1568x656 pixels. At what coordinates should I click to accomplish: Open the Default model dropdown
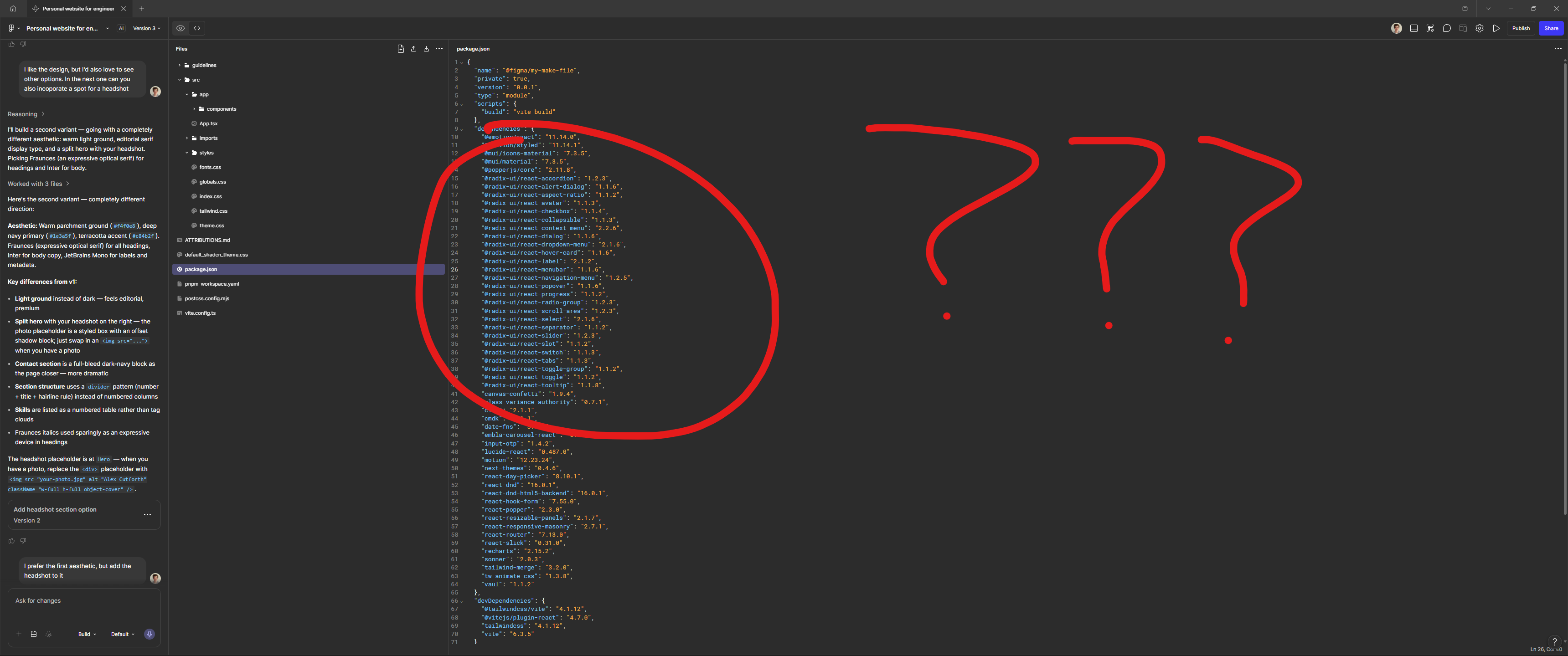coord(122,634)
